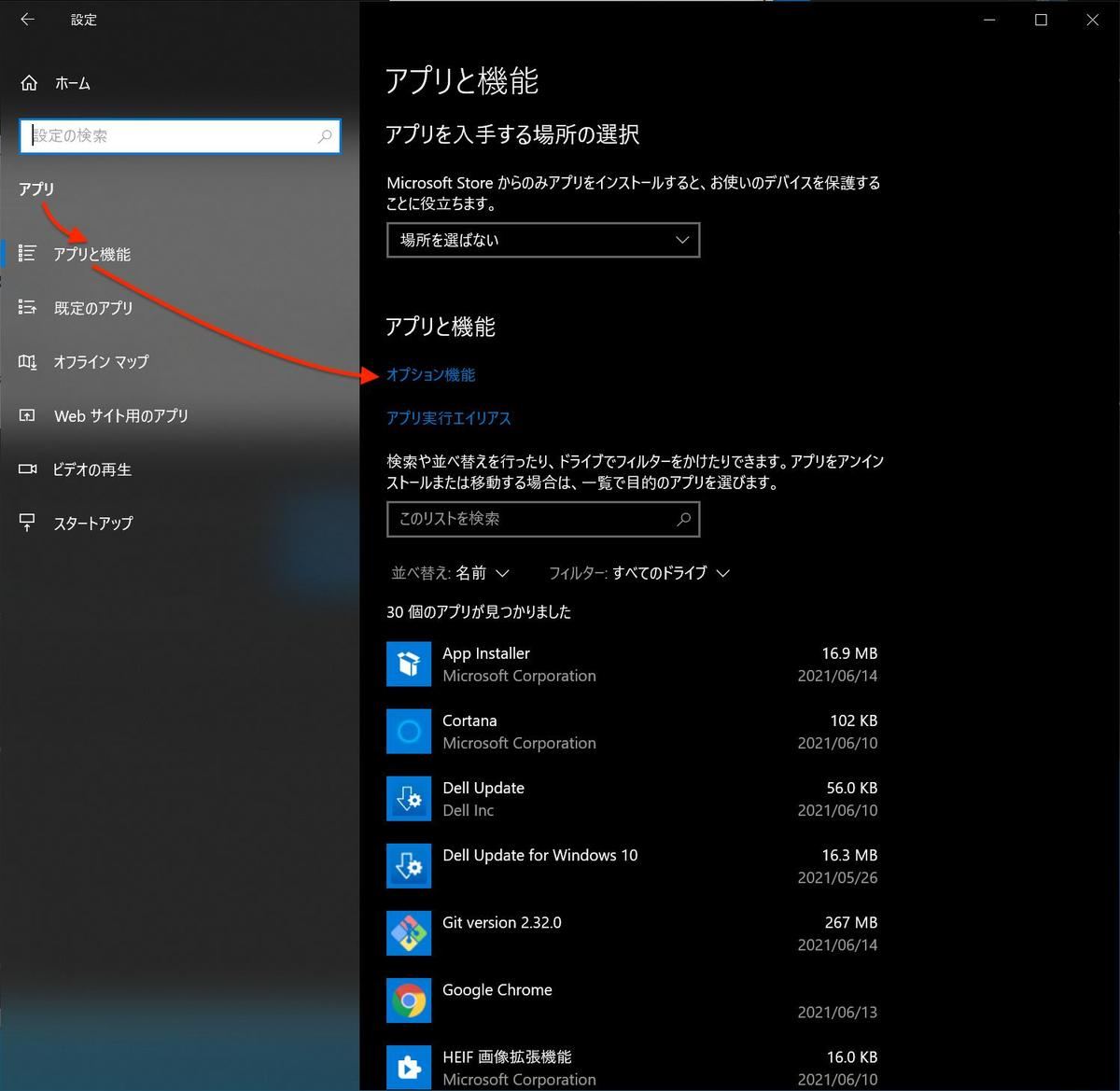The height and width of the screenshot is (1091, 1120).
Task: Click the Dell Inc publisher text
Action: 469,810
